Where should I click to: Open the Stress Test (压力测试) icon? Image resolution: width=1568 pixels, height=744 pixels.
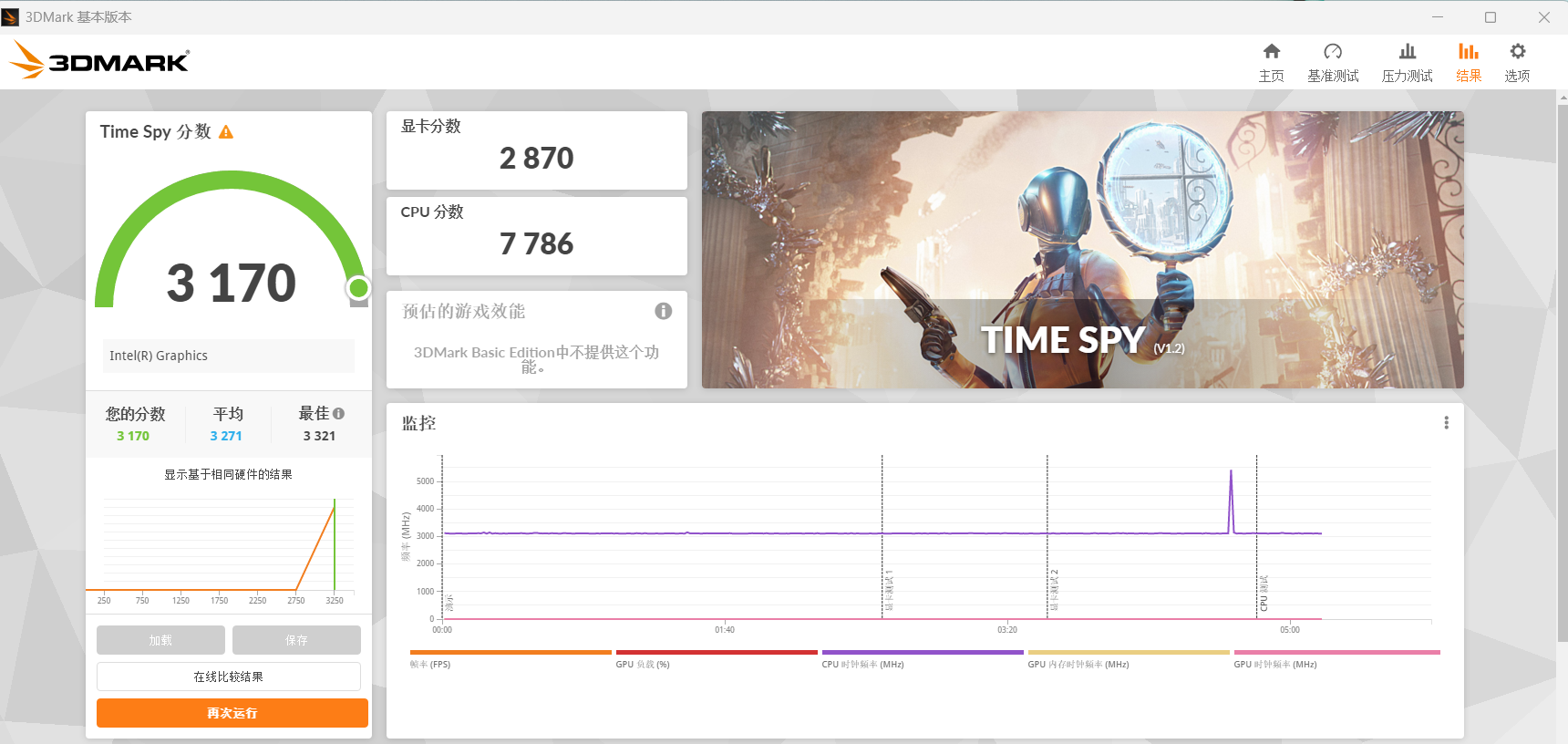[1407, 52]
